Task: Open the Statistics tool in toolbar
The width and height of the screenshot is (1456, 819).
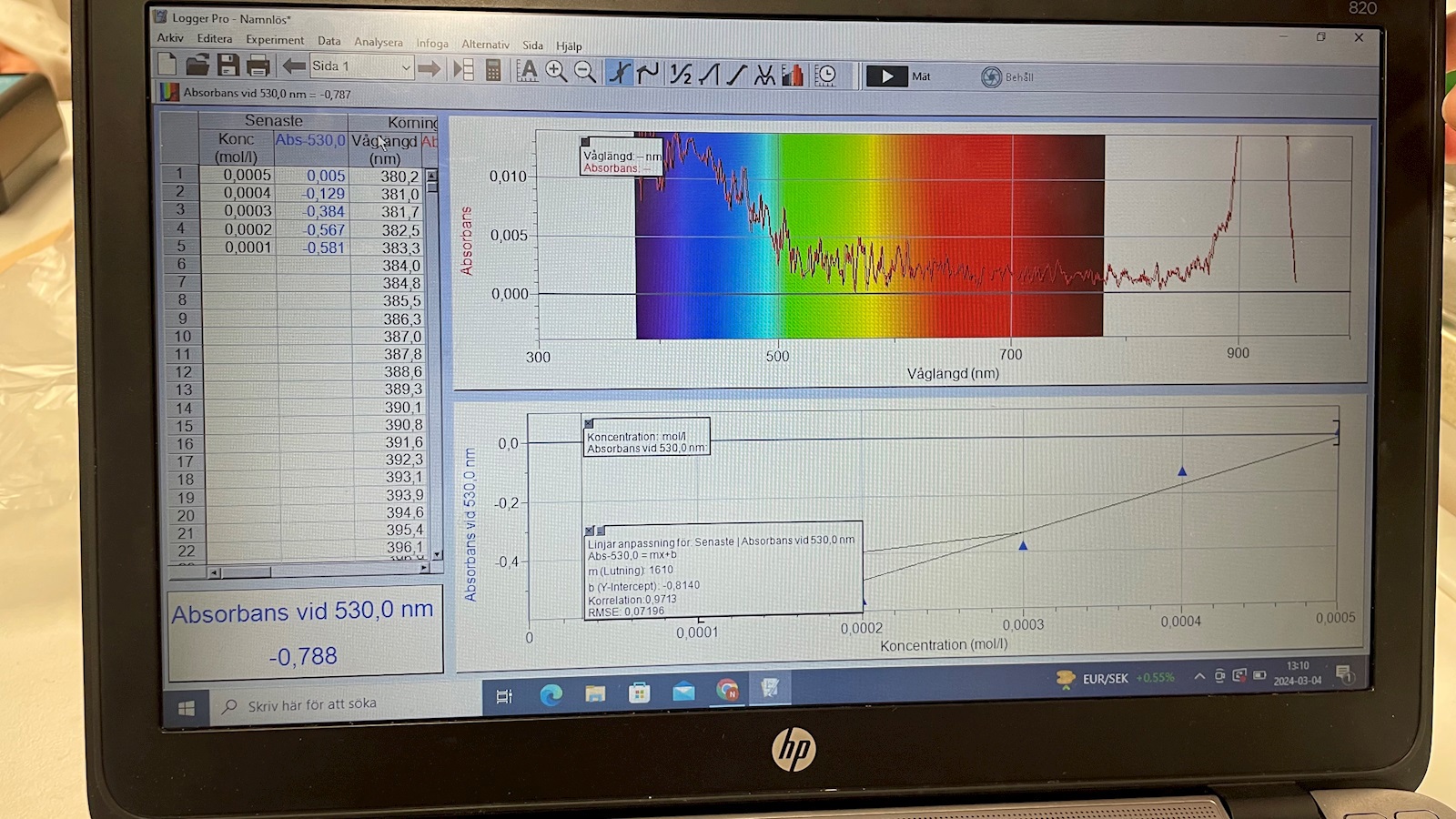Action: (x=681, y=73)
